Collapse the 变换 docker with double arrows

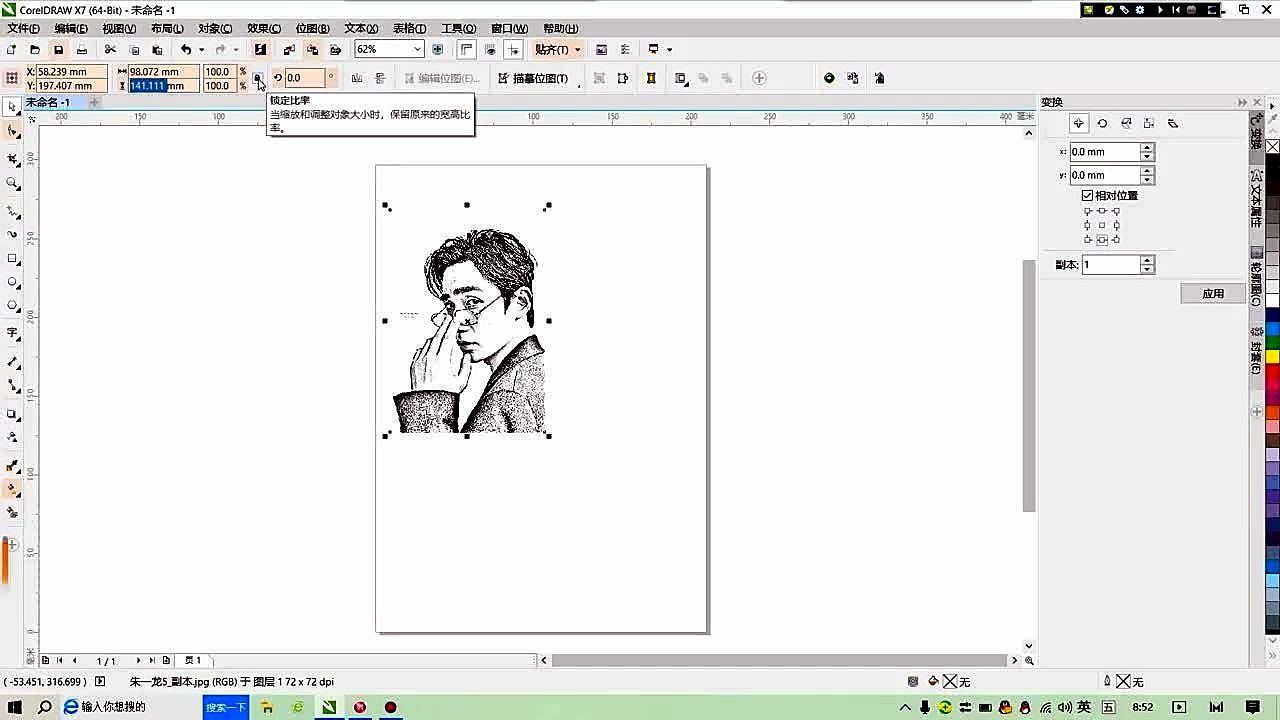[1243, 102]
